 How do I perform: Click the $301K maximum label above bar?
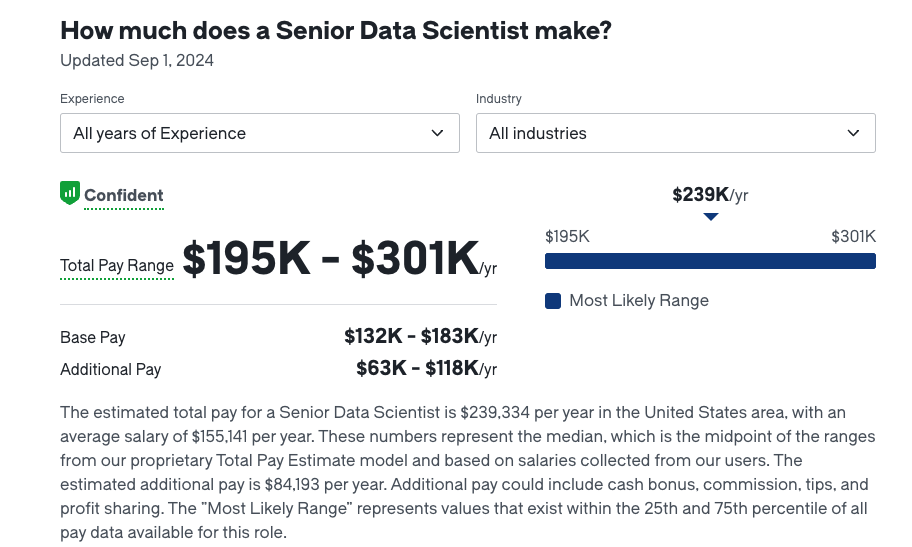(853, 236)
